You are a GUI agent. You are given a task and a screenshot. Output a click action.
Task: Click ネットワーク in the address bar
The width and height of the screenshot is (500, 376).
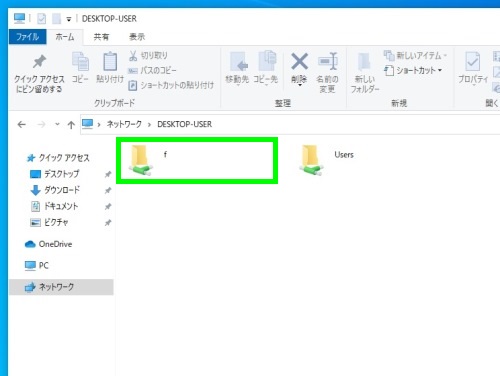click(124, 124)
